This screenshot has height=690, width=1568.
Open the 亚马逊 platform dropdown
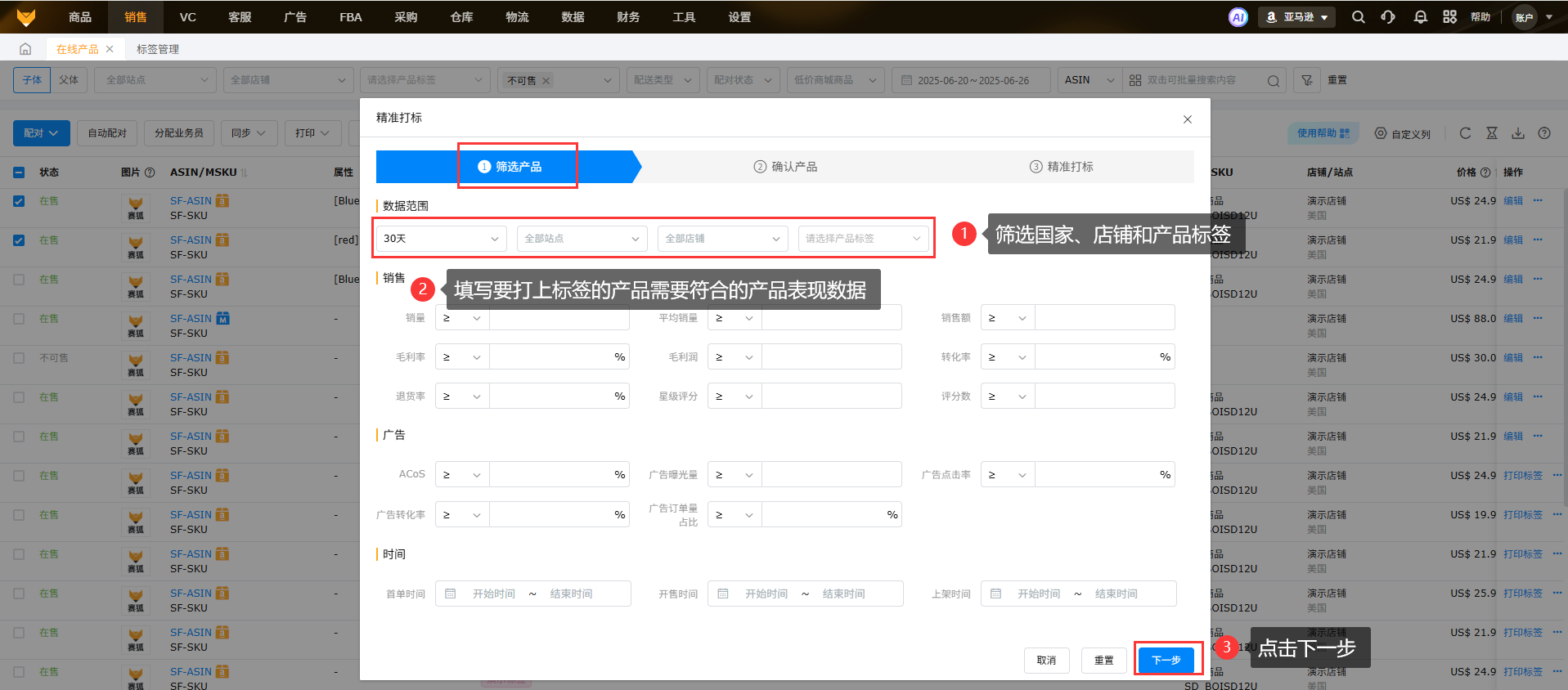tap(1296, 17)
